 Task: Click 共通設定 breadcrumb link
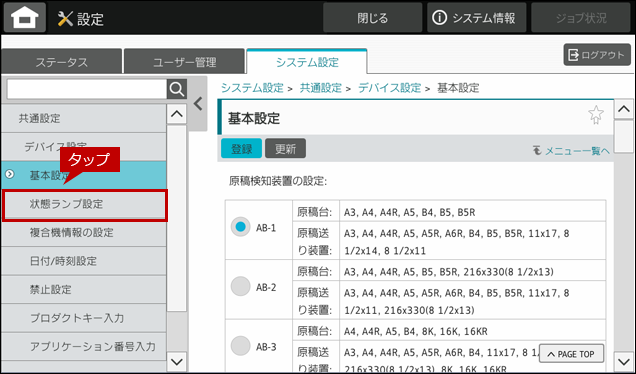[320, 88]
